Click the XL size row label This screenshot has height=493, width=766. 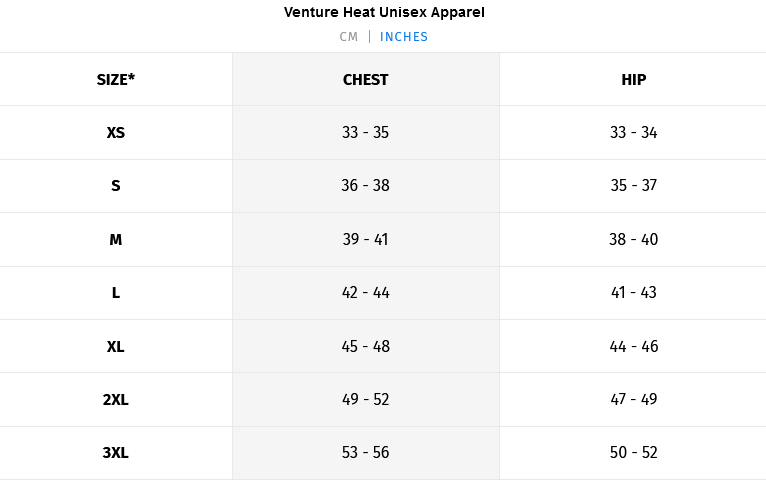116,347
